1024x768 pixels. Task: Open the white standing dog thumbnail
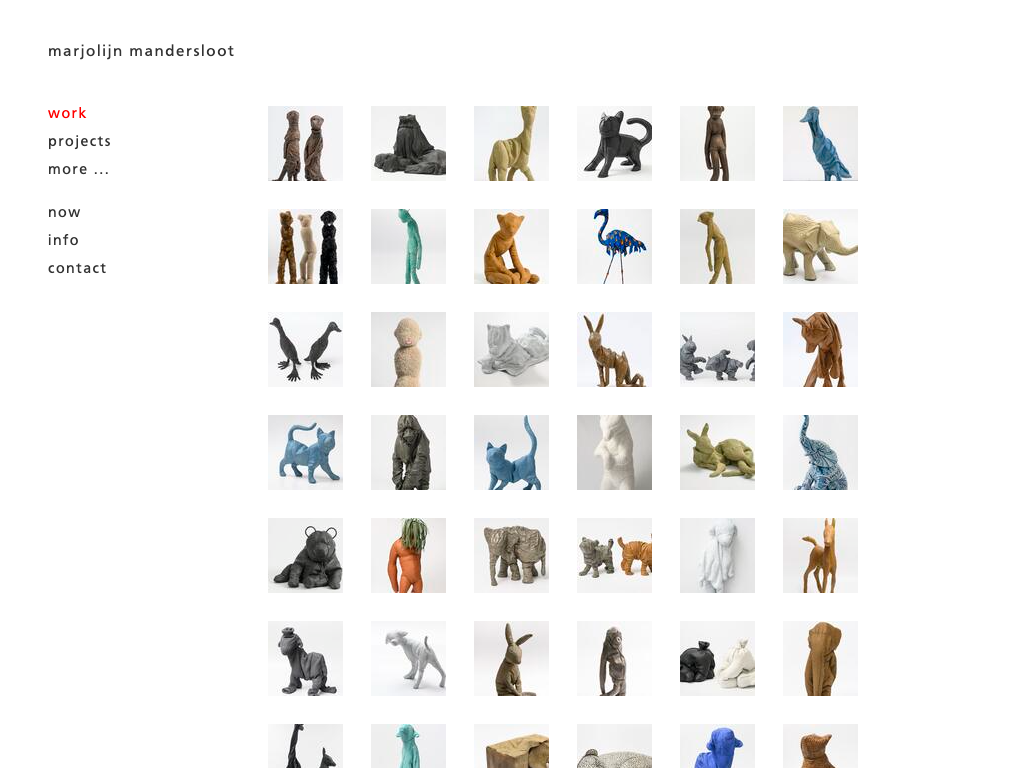point(408,658)
